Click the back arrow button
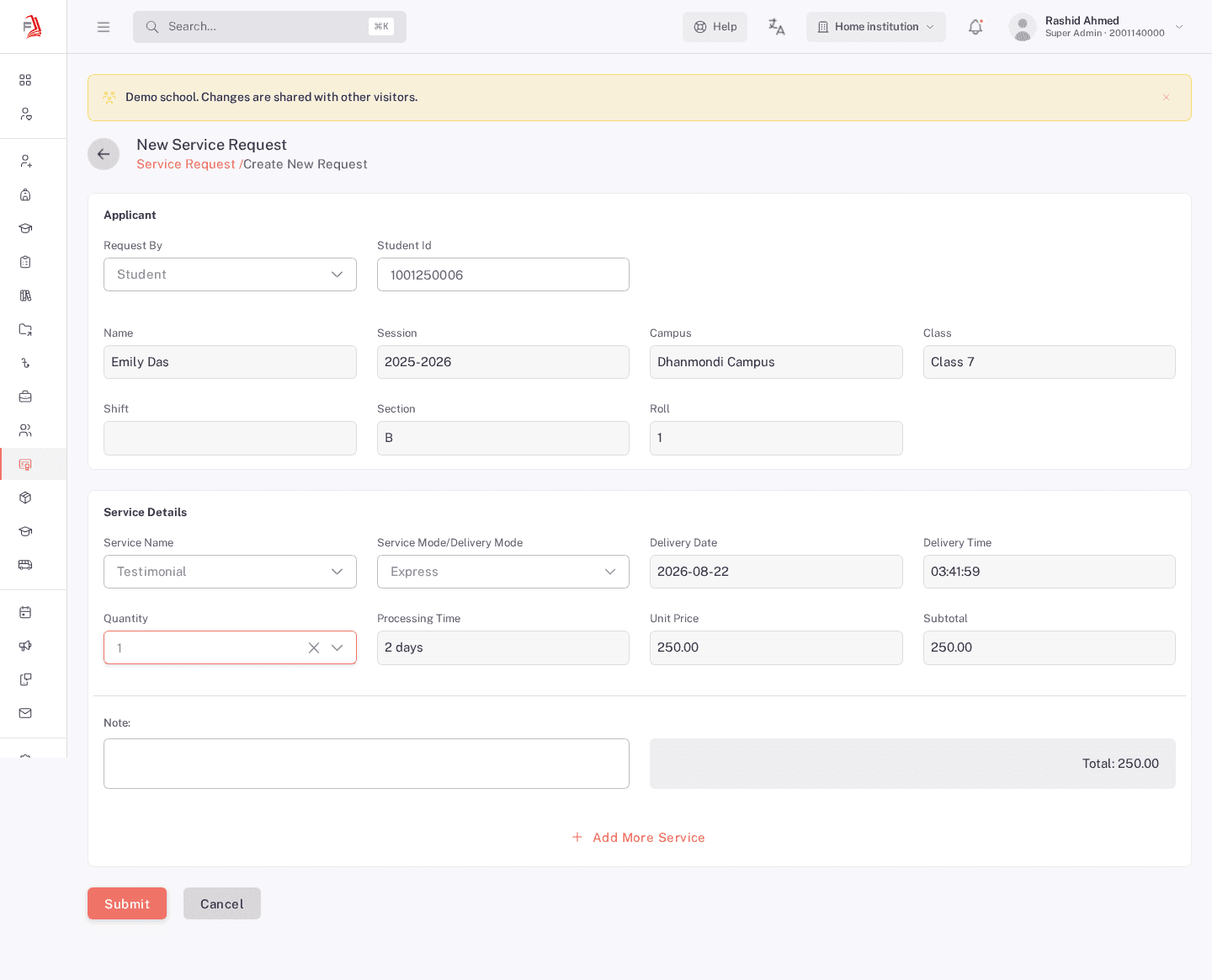The image size is (1212, 980). [104, 154]
